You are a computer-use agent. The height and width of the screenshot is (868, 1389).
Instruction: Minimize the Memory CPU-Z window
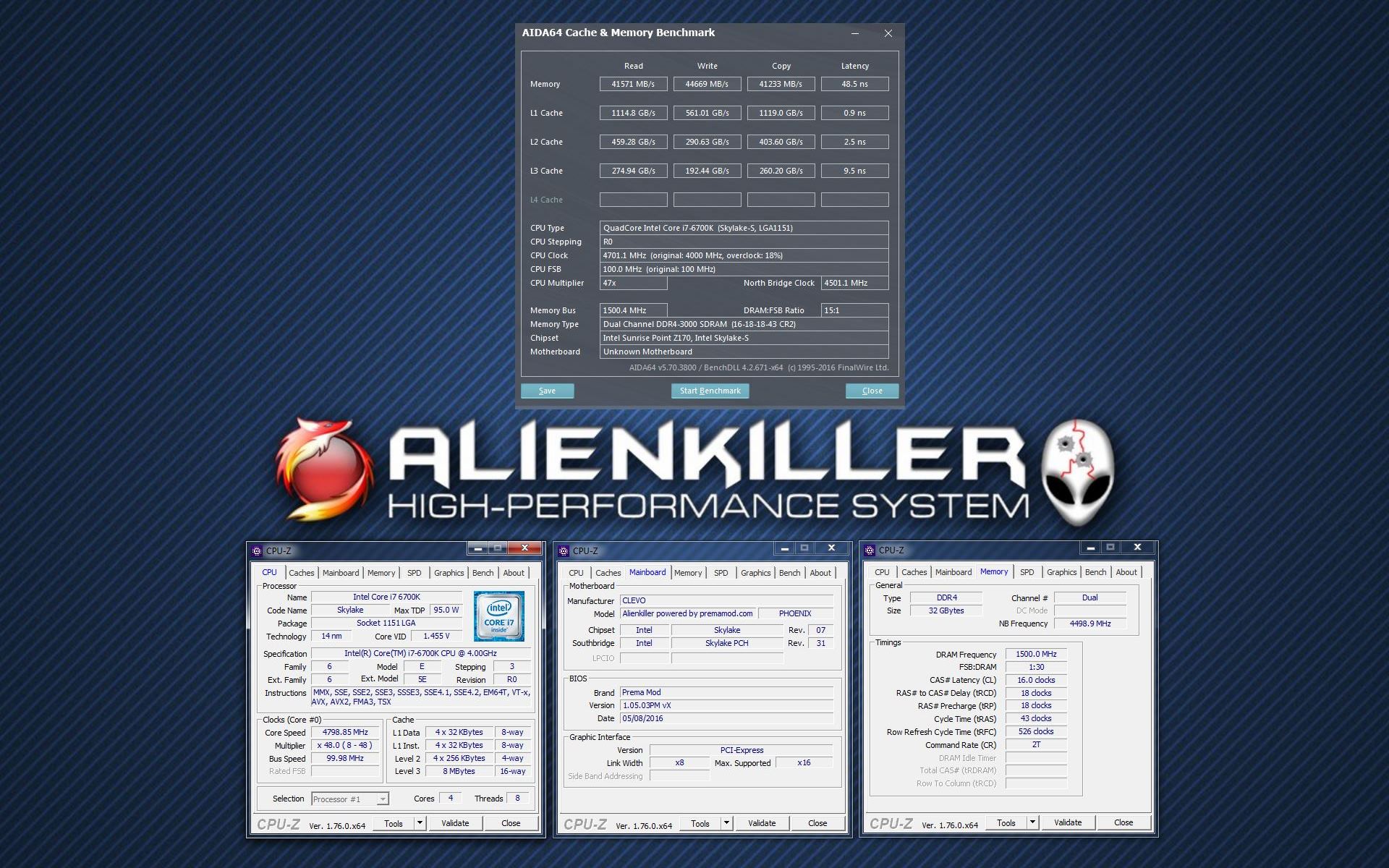[1090, 548]
